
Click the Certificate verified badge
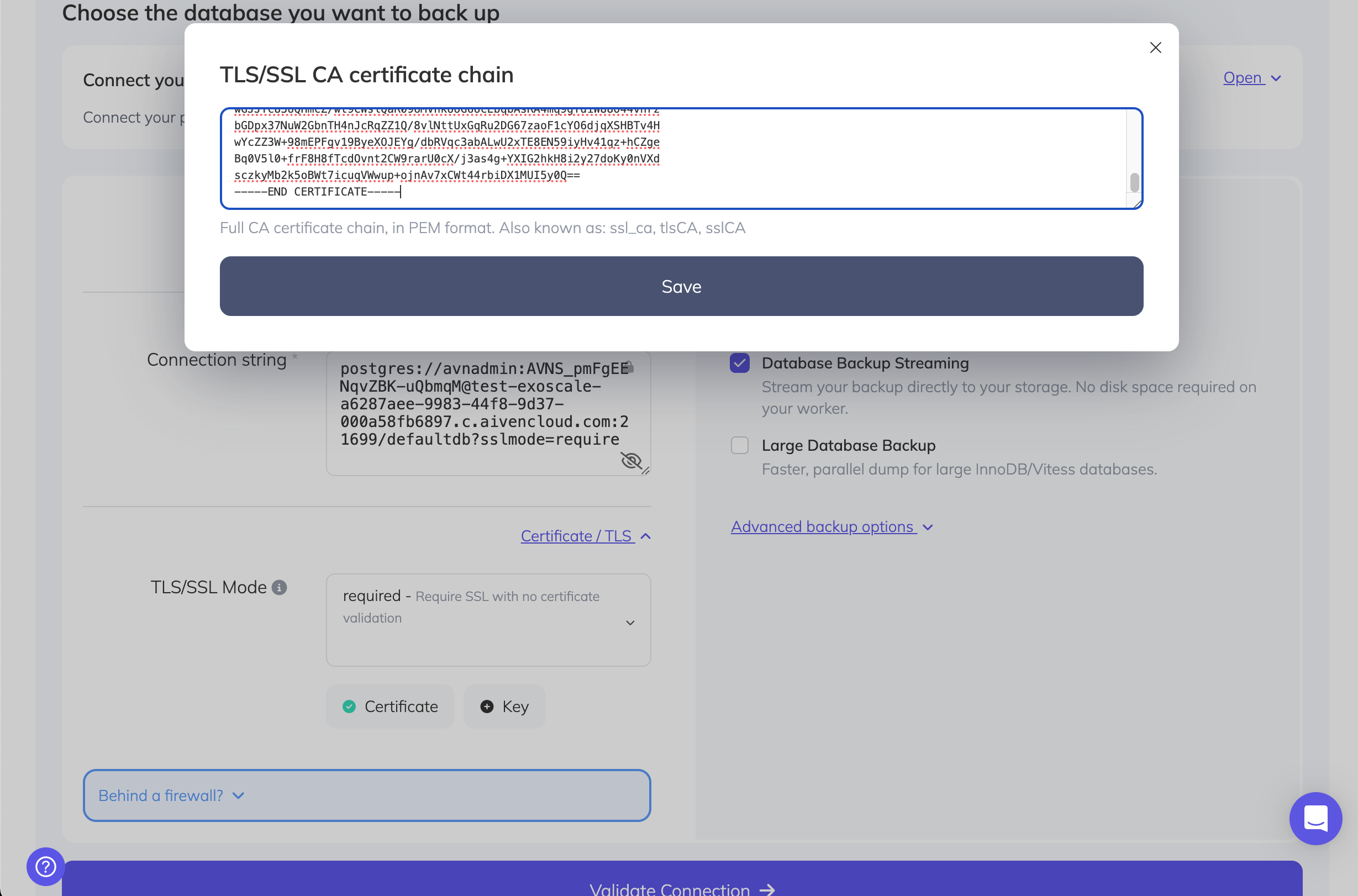390,707
